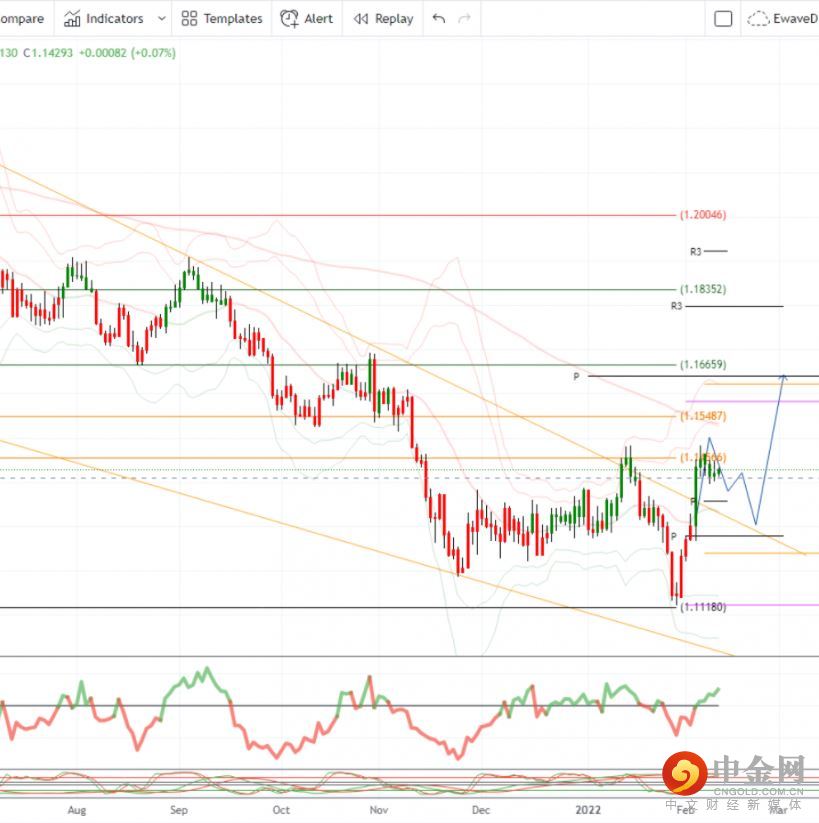Open the Compare symbols button

(22, 19)
